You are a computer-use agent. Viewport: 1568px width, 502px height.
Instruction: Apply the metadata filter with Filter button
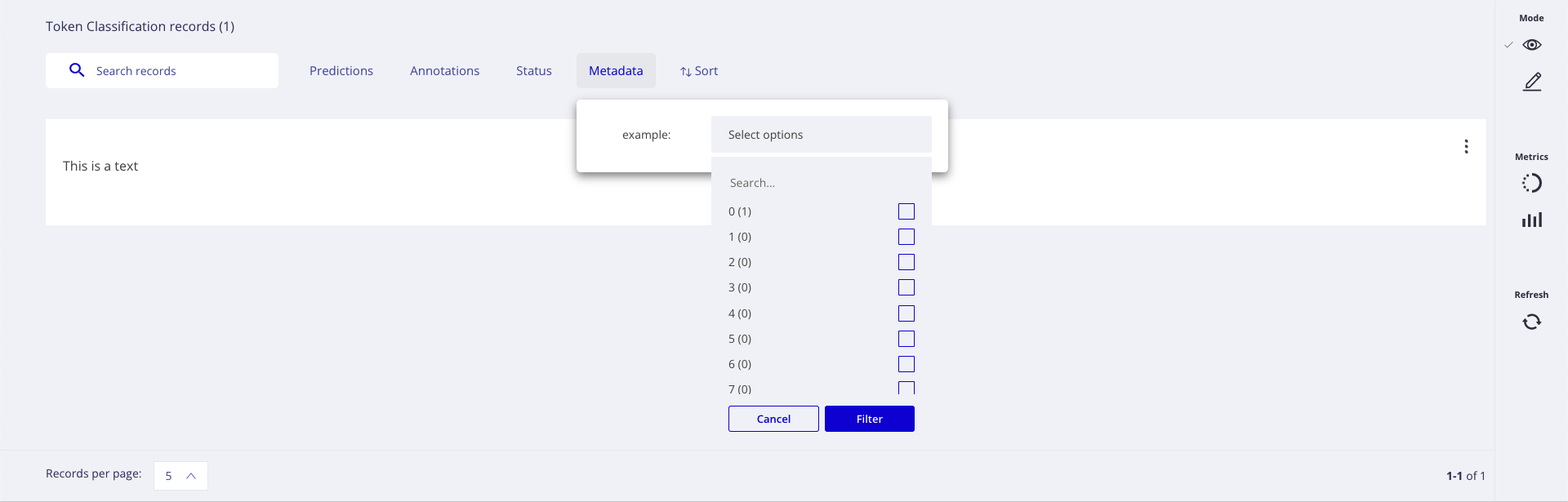[869, 418]
